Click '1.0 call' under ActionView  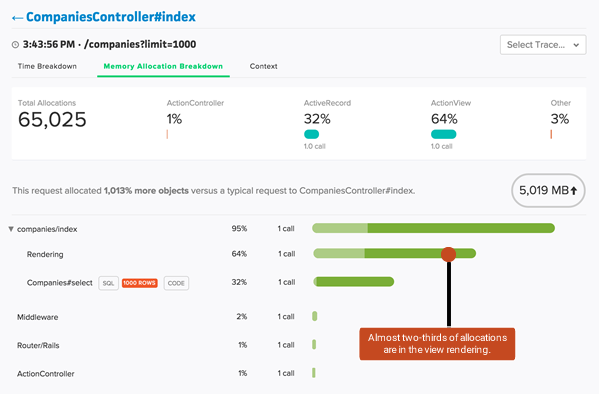tap(442, 146)
